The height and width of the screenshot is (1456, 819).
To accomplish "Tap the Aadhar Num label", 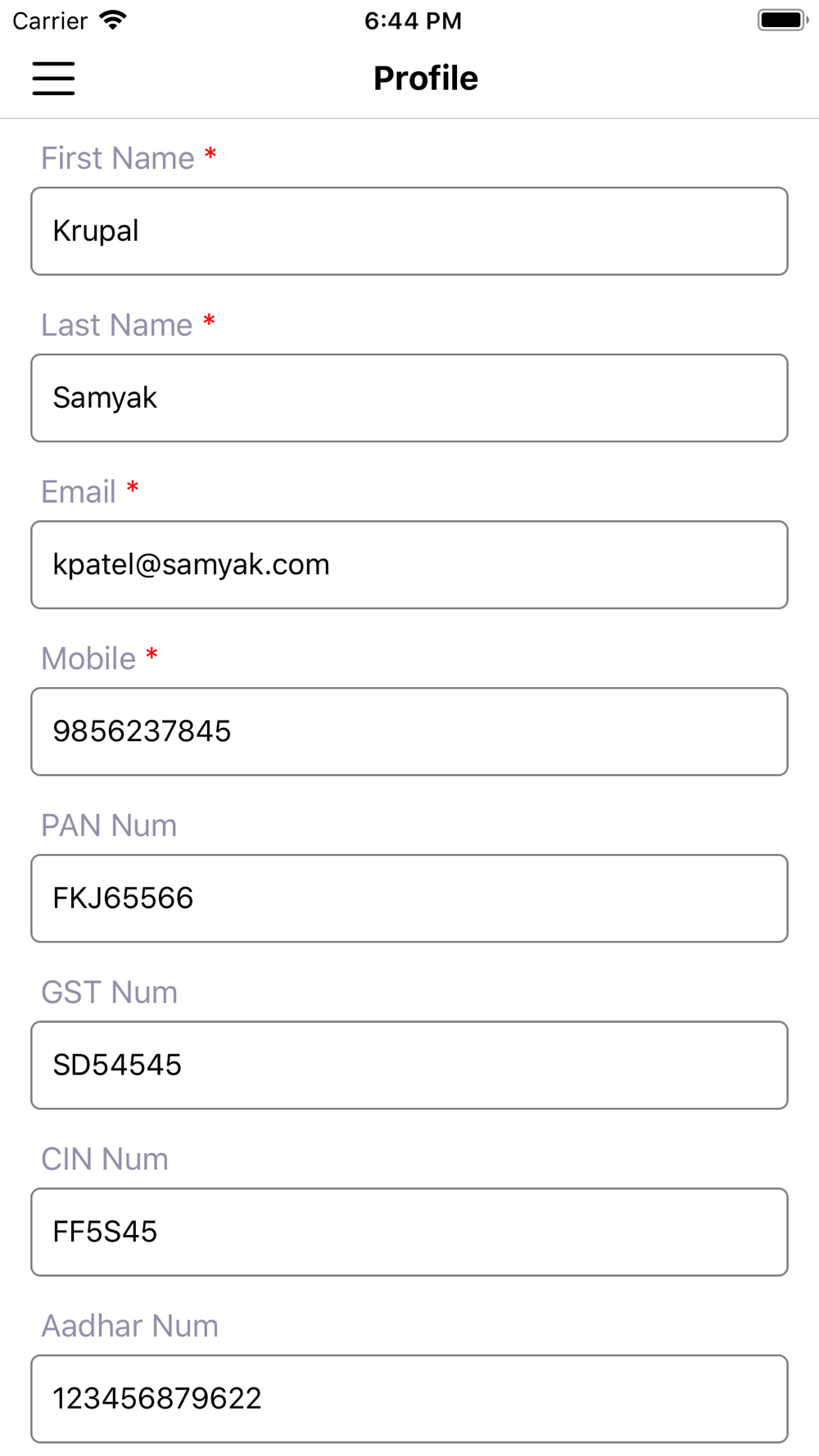I will point(130,1326).
